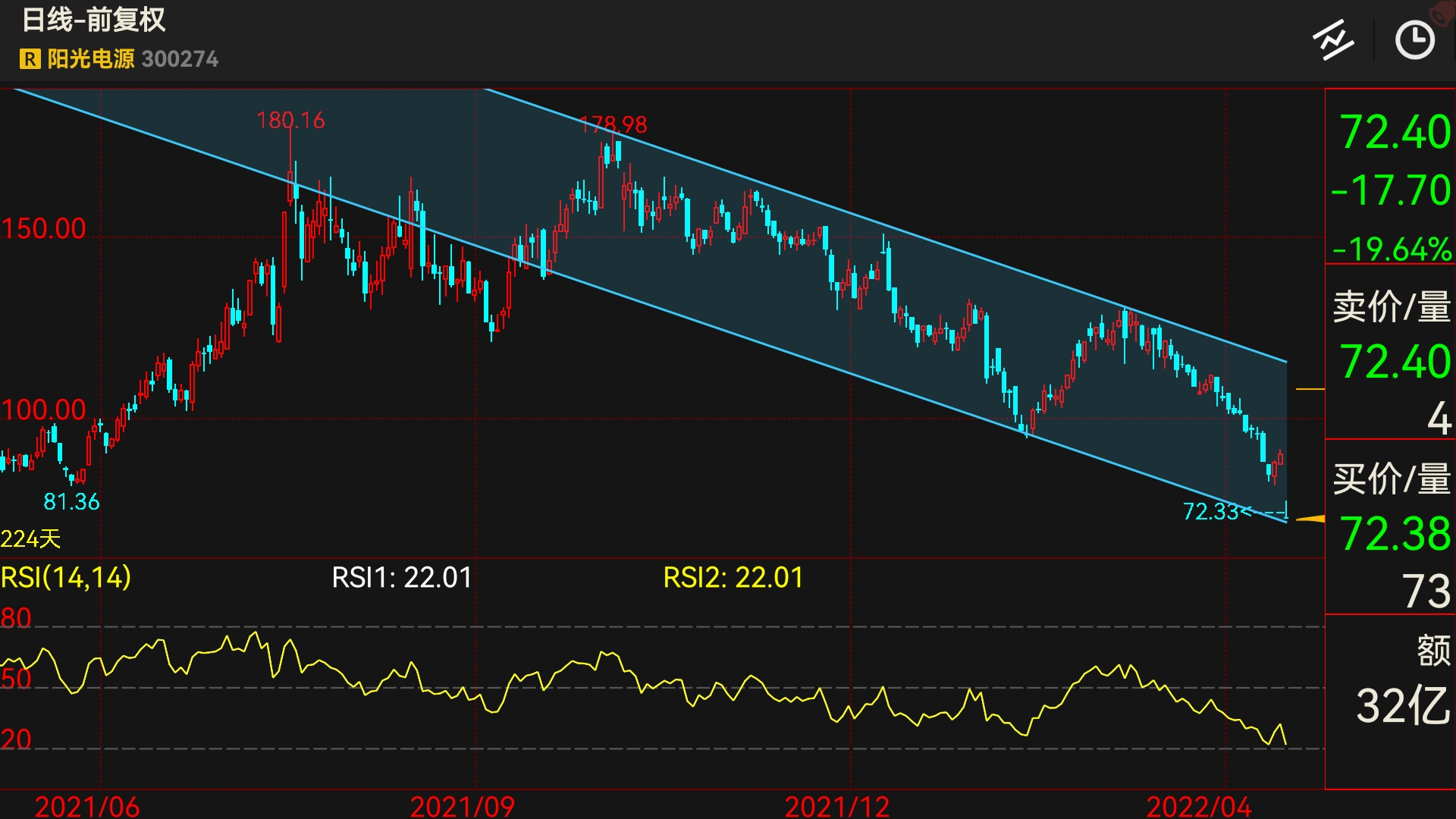1456x819 pixels.
Task: Open the chart drawing tools icon
Action: [1333, 40]
